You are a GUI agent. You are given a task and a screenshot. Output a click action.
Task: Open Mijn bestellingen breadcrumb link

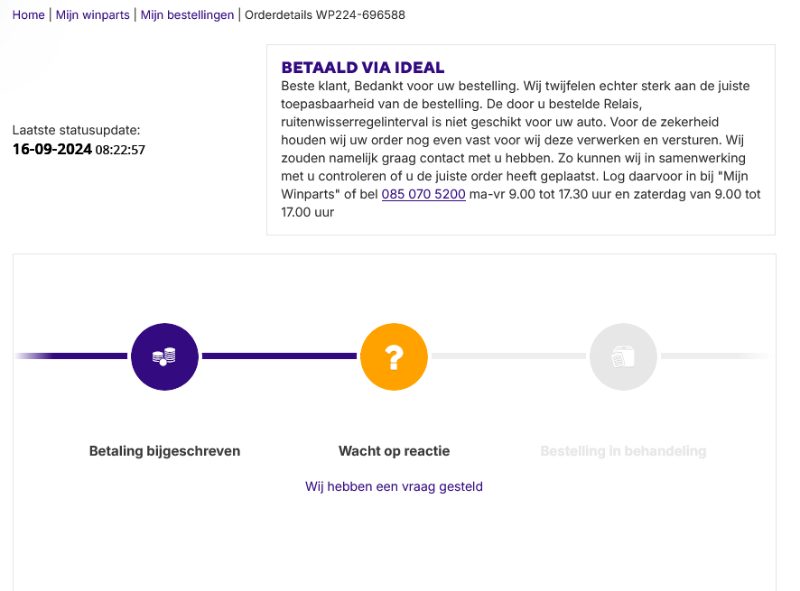click(187, 15)
